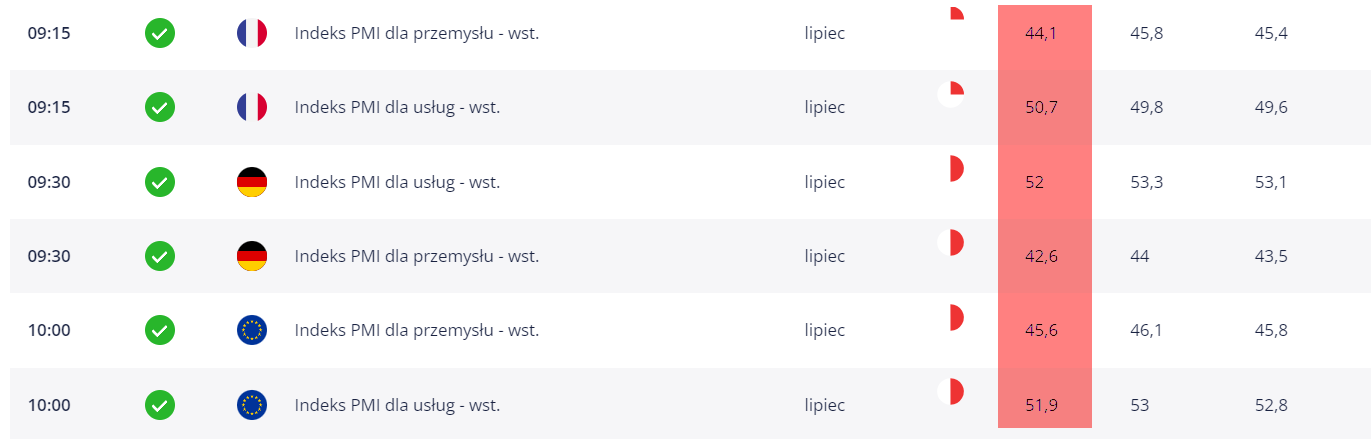Viewport: 1371px width, 439px height.
Task: Click German flag on 09:30 przemysłu row
Action: pyautogui.click(x=252, y=256)
